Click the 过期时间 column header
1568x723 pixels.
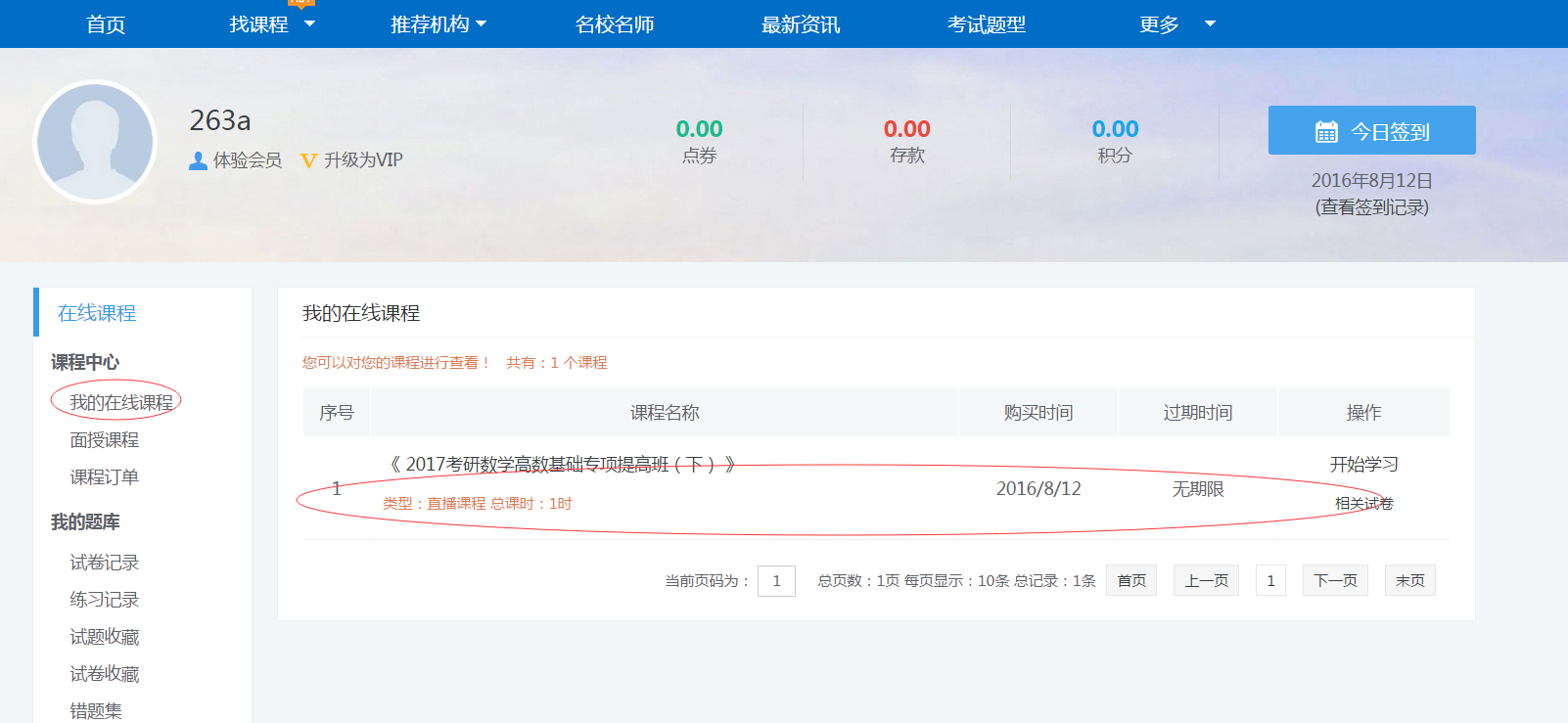[x=1198, y=413]
